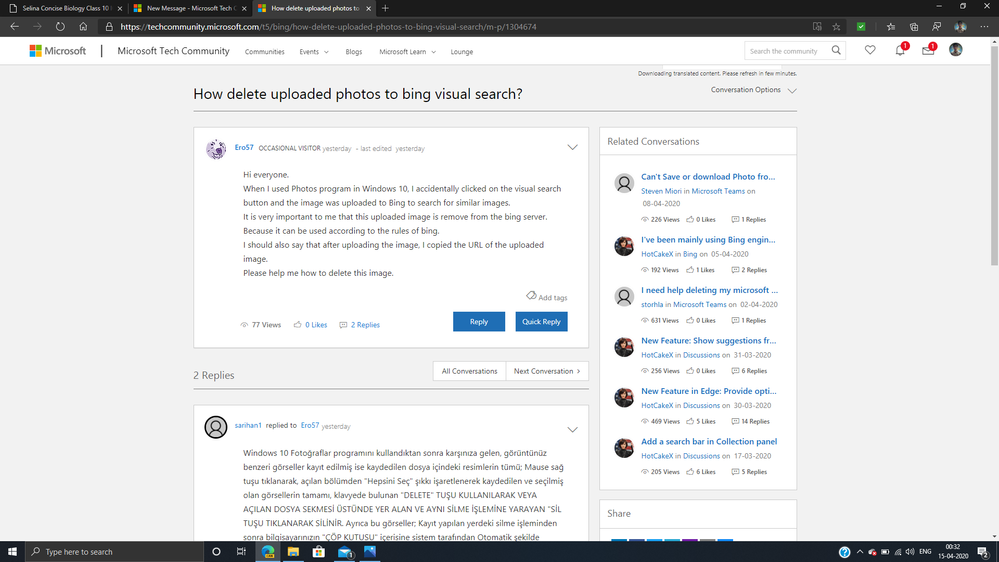Open the user avatar in community header

956,50
